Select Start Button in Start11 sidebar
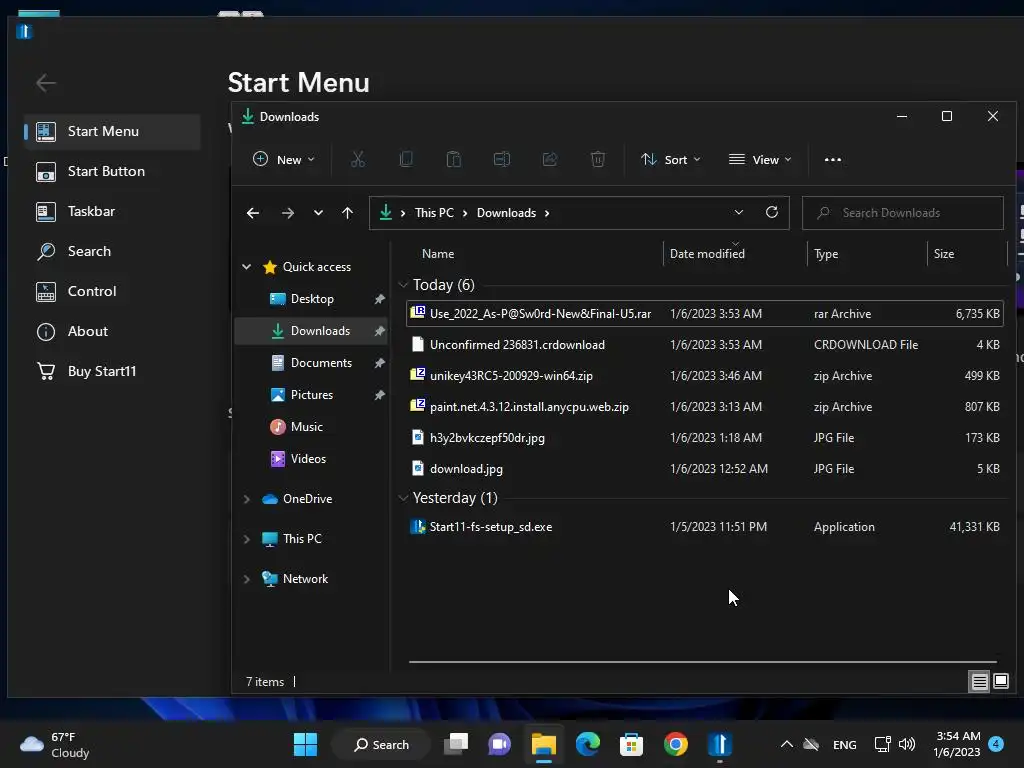1024x768 pixels. (112, 171)
